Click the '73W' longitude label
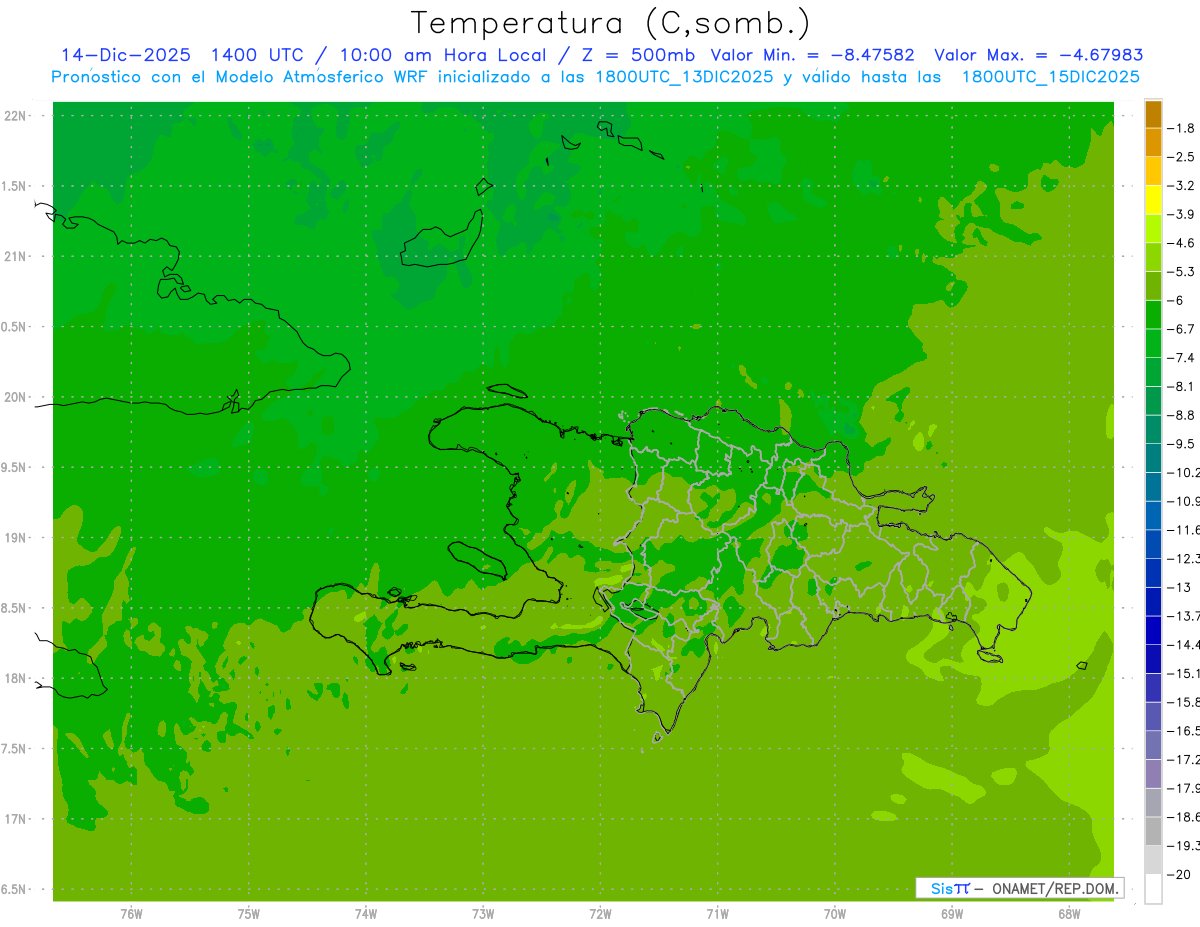 tap(483, 914)
